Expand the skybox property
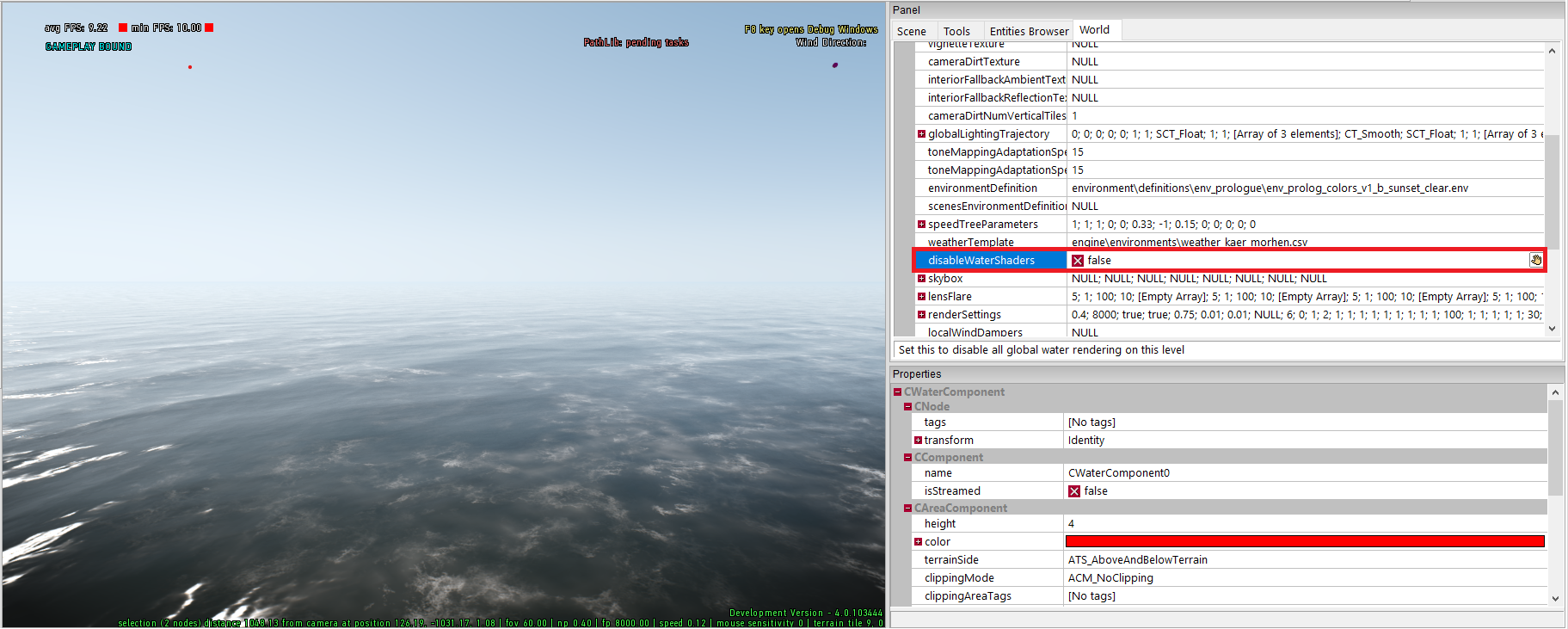This screenshot has width=1568, height=629. click(x=921, y=279)
